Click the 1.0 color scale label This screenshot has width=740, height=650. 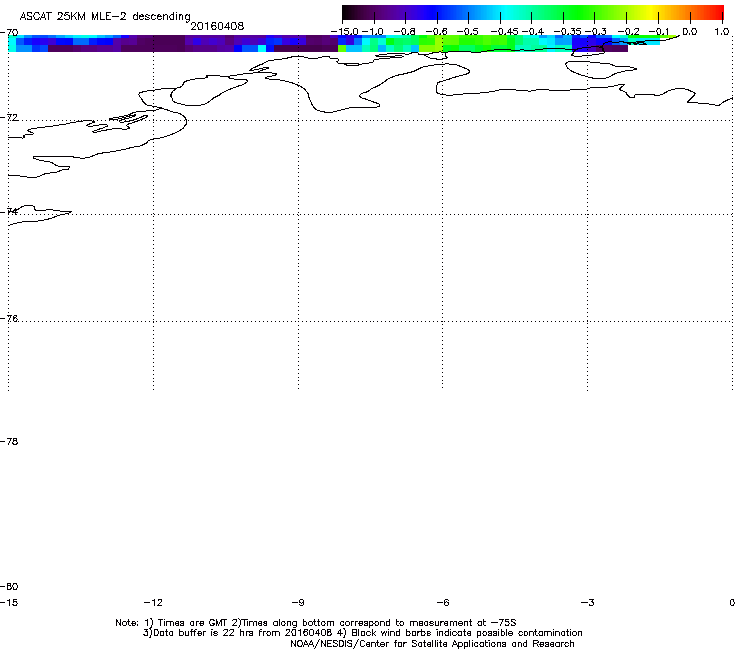coord(721,32)
